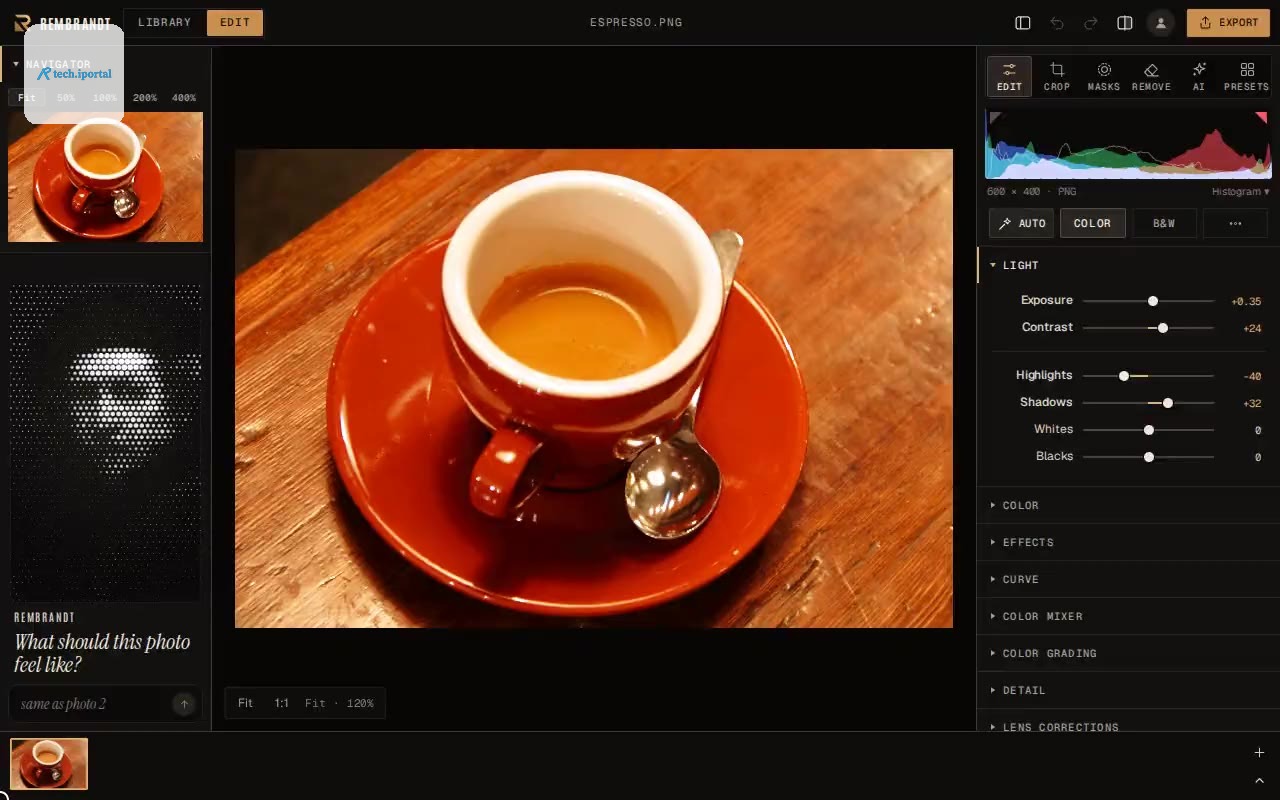Switch to the Edit tab in header
The width and height of the screenshot is (1280, 800).
tap(235, 22)
